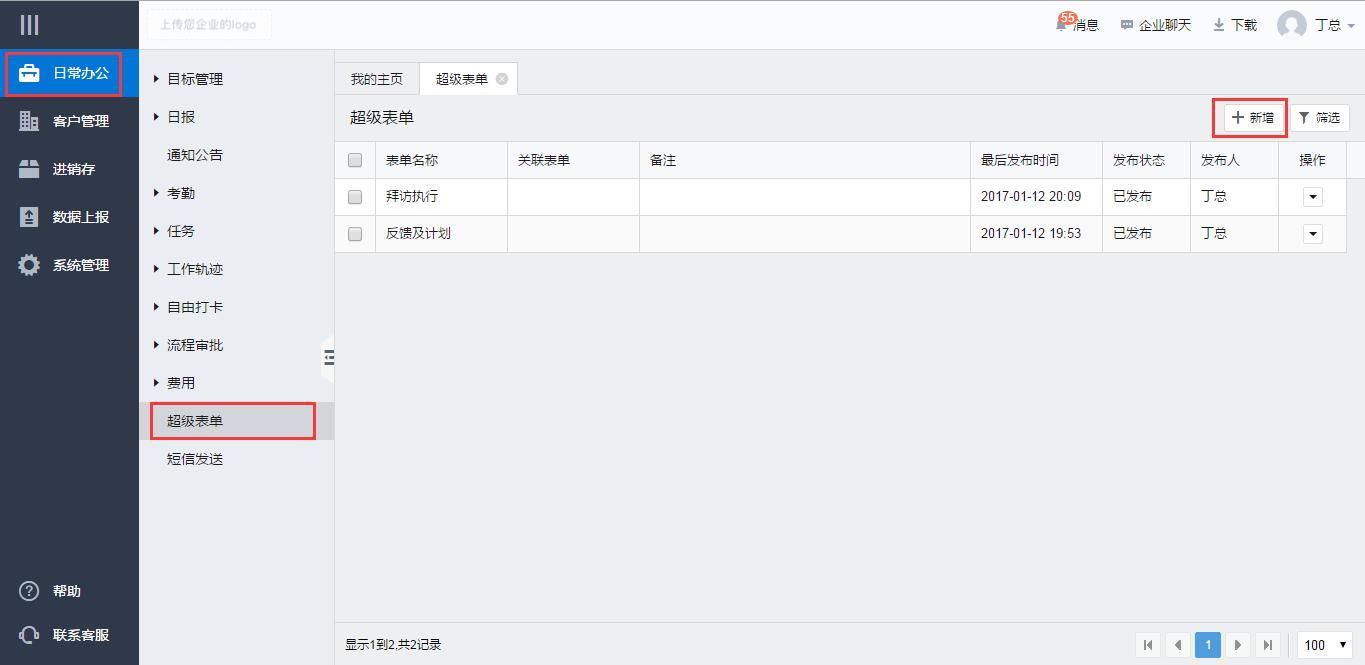Click the 筛选 filter button
This screenshot has height=665, width=1365.
[x=1319, y=118]
